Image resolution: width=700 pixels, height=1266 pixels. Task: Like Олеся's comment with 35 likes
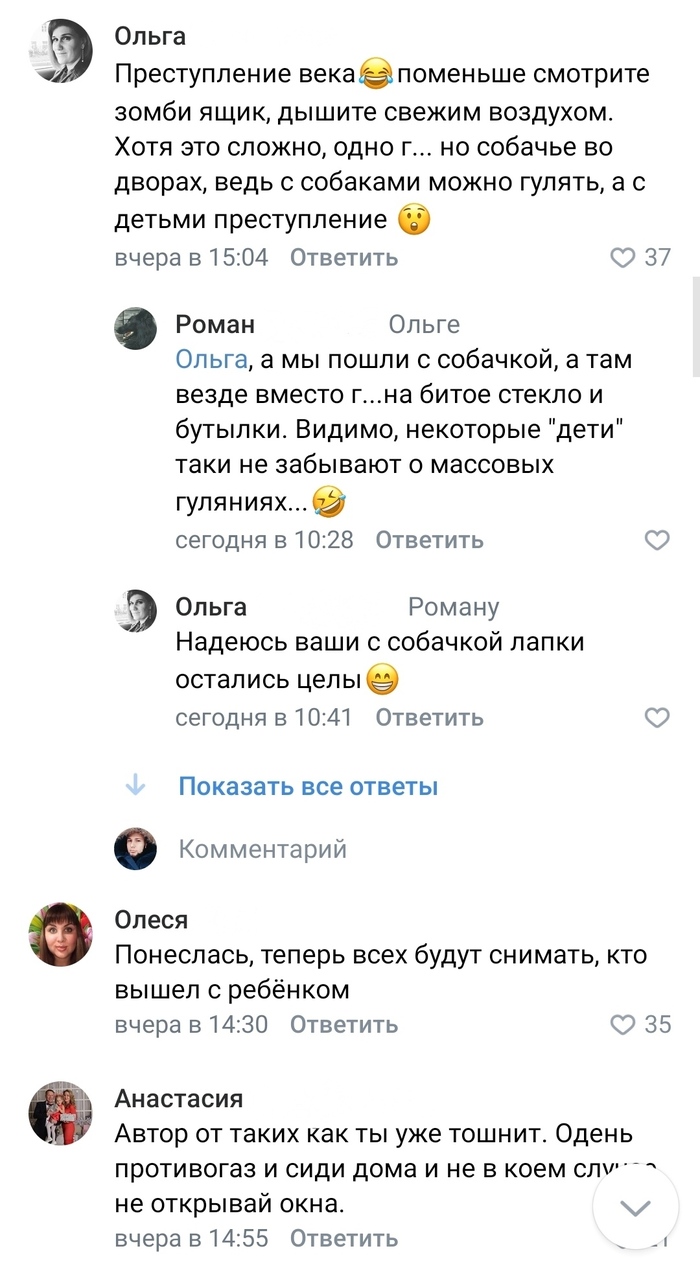pos(623,1025)
